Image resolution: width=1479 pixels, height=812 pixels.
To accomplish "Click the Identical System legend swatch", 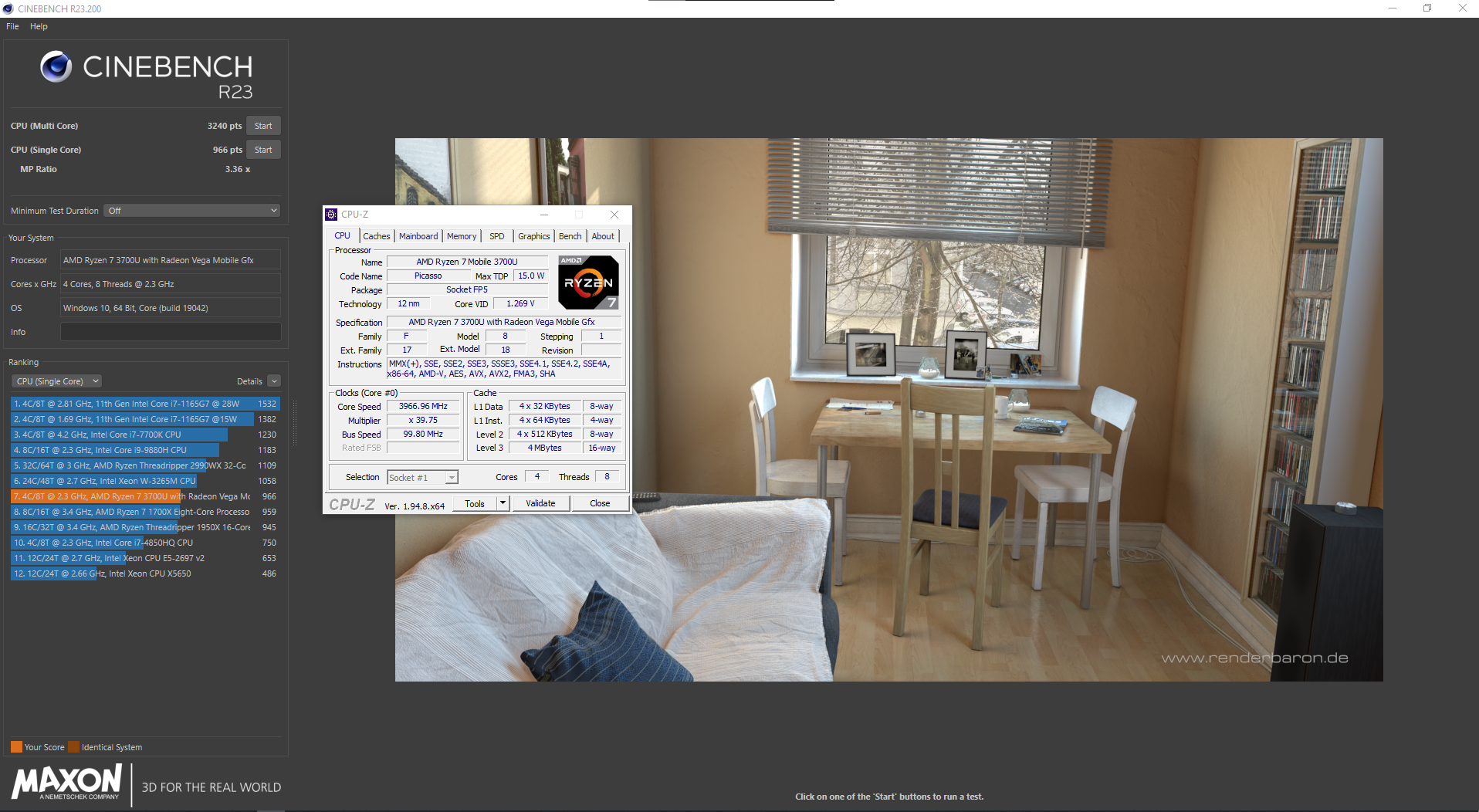I will coord(73,746).
